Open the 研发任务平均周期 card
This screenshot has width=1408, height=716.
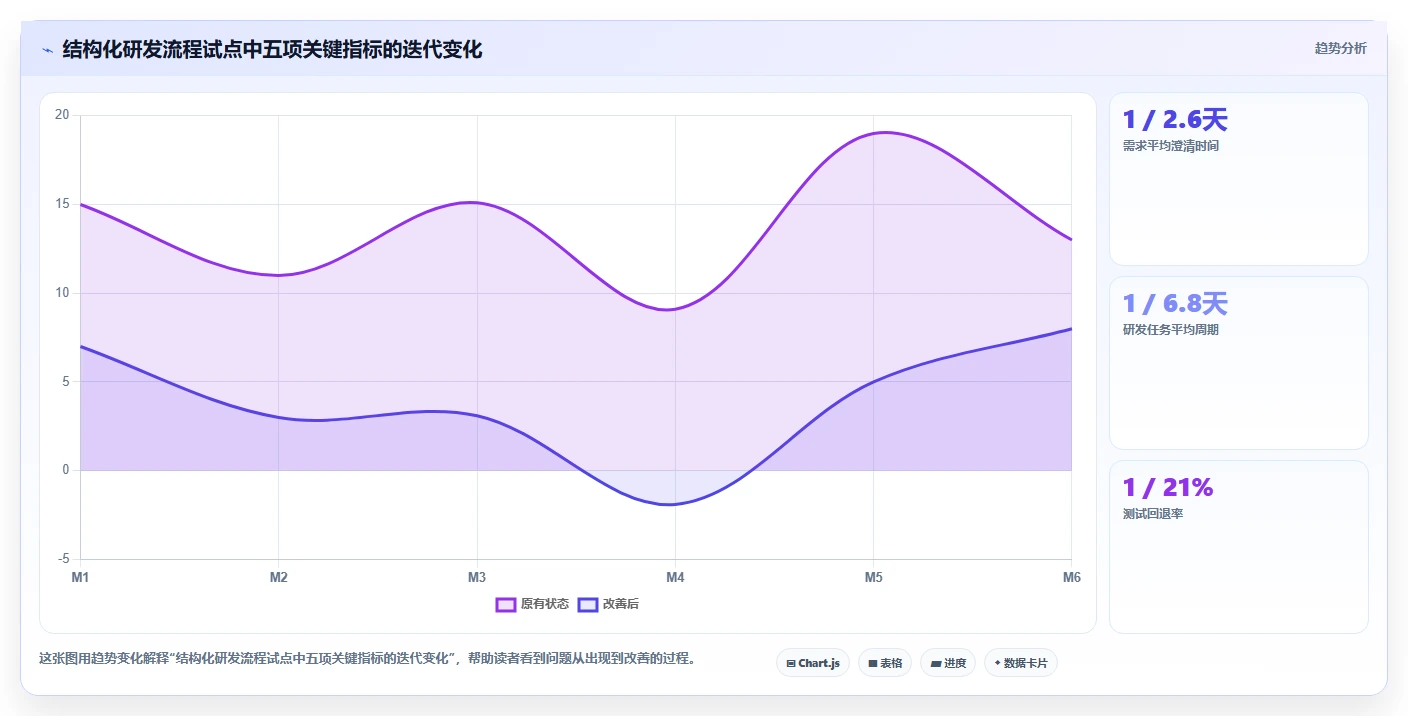(1239, 363)
